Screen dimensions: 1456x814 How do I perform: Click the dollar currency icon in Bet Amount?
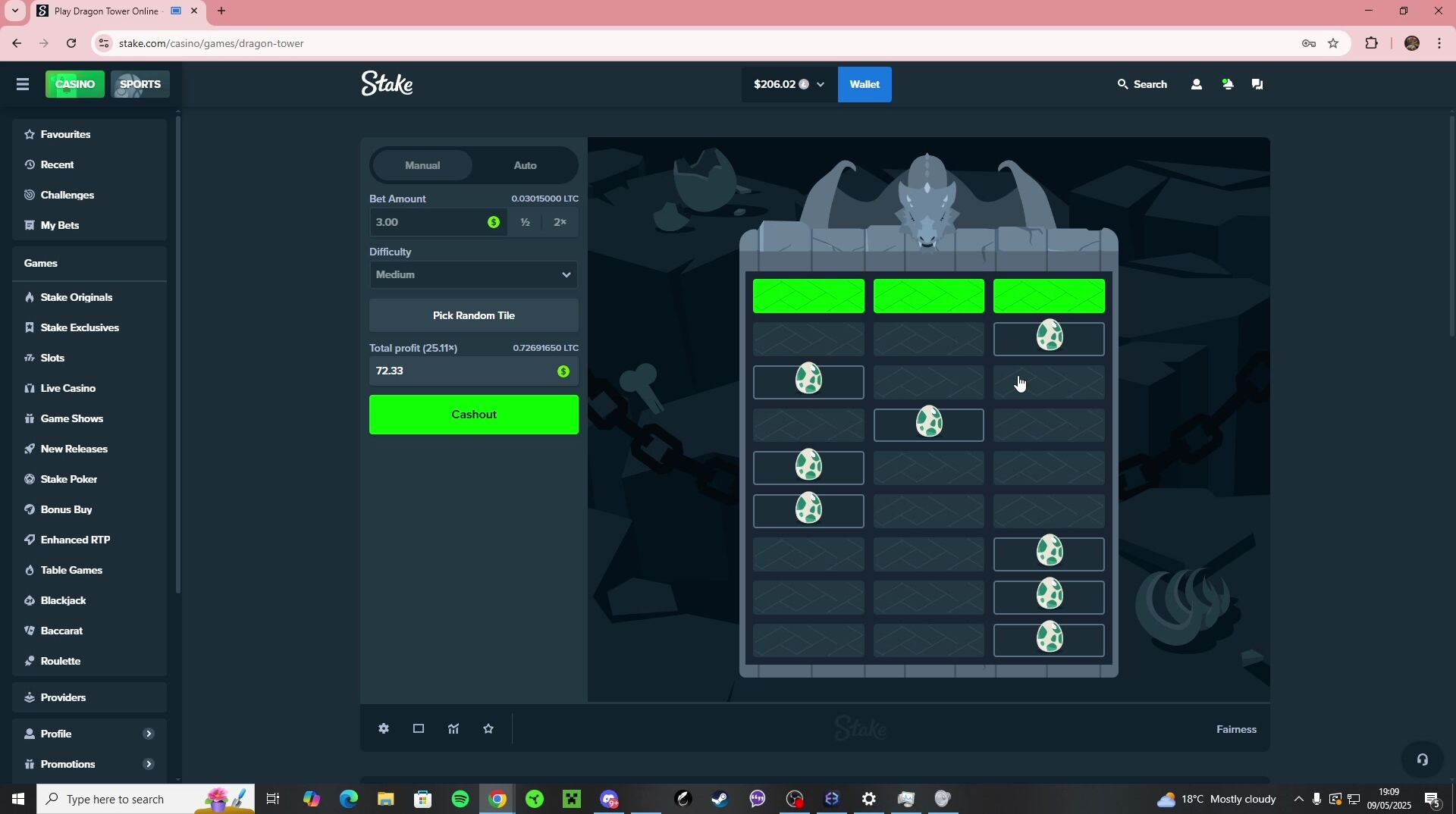tap(494, 222)
